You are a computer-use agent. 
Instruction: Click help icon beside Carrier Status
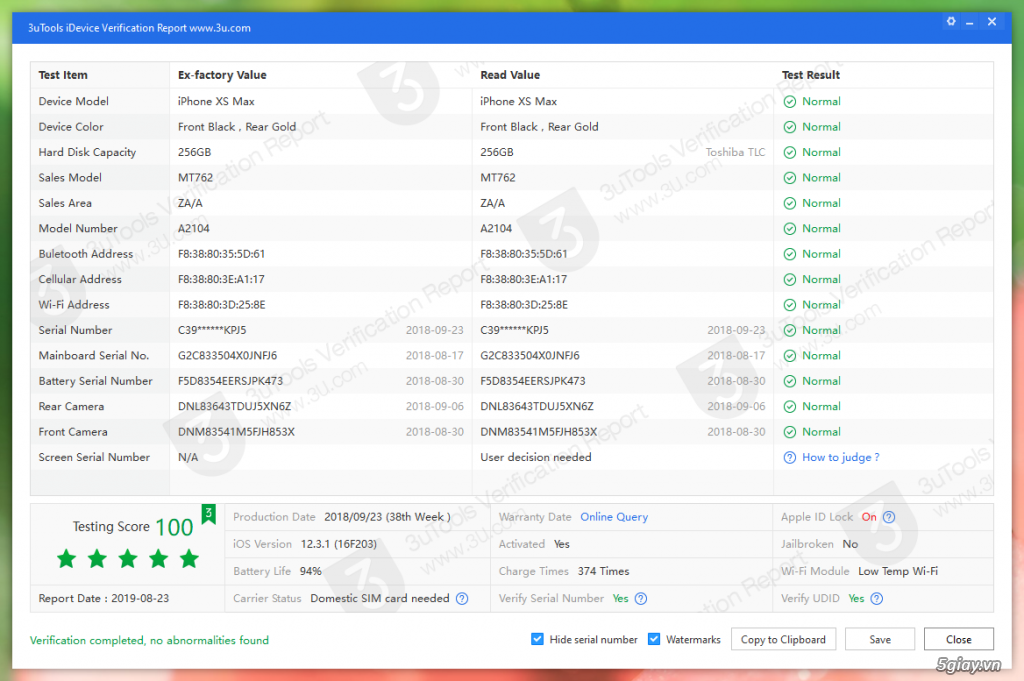coord(462,599)
